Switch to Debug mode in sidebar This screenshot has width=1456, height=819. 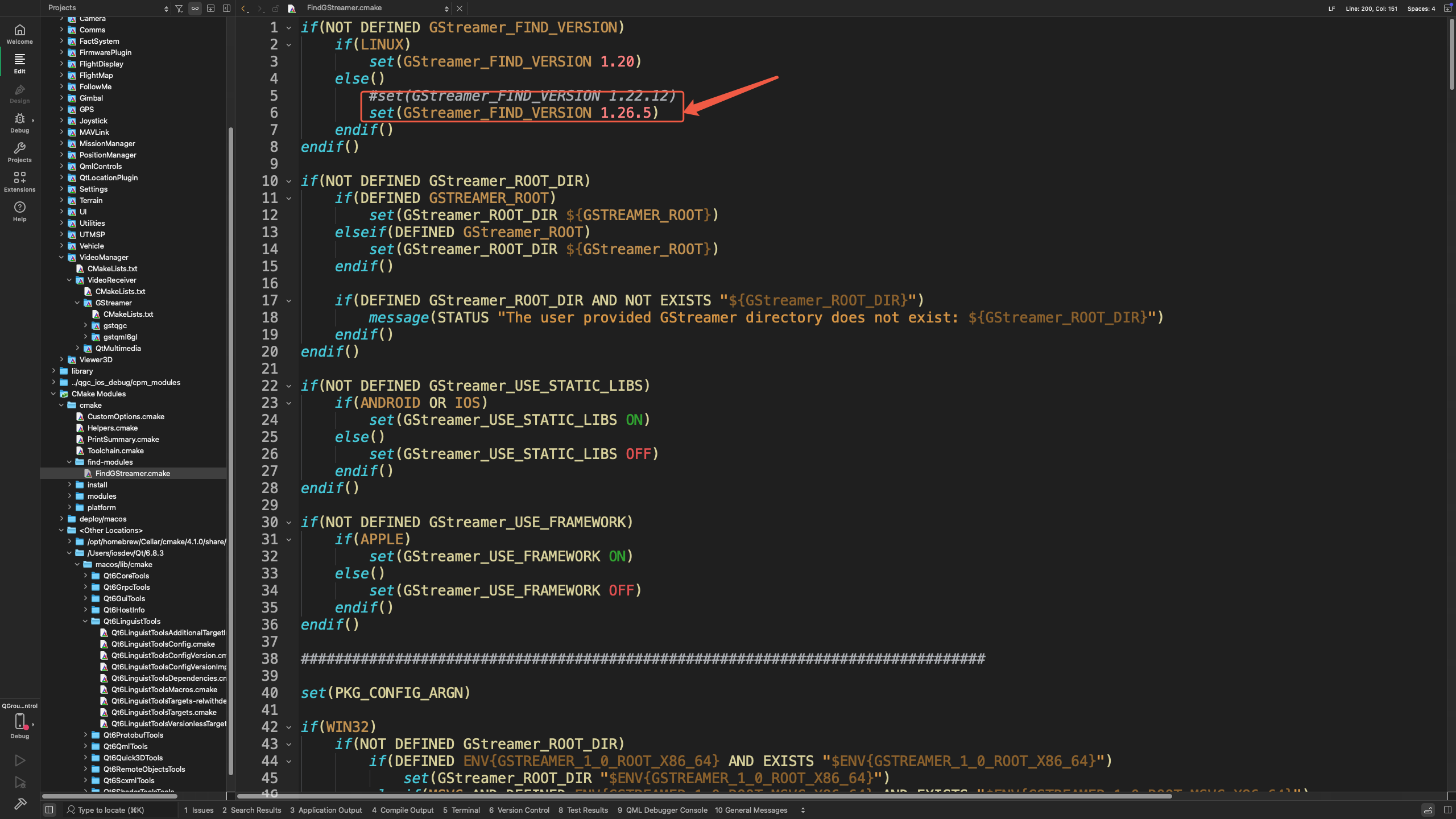pos(19,123)
